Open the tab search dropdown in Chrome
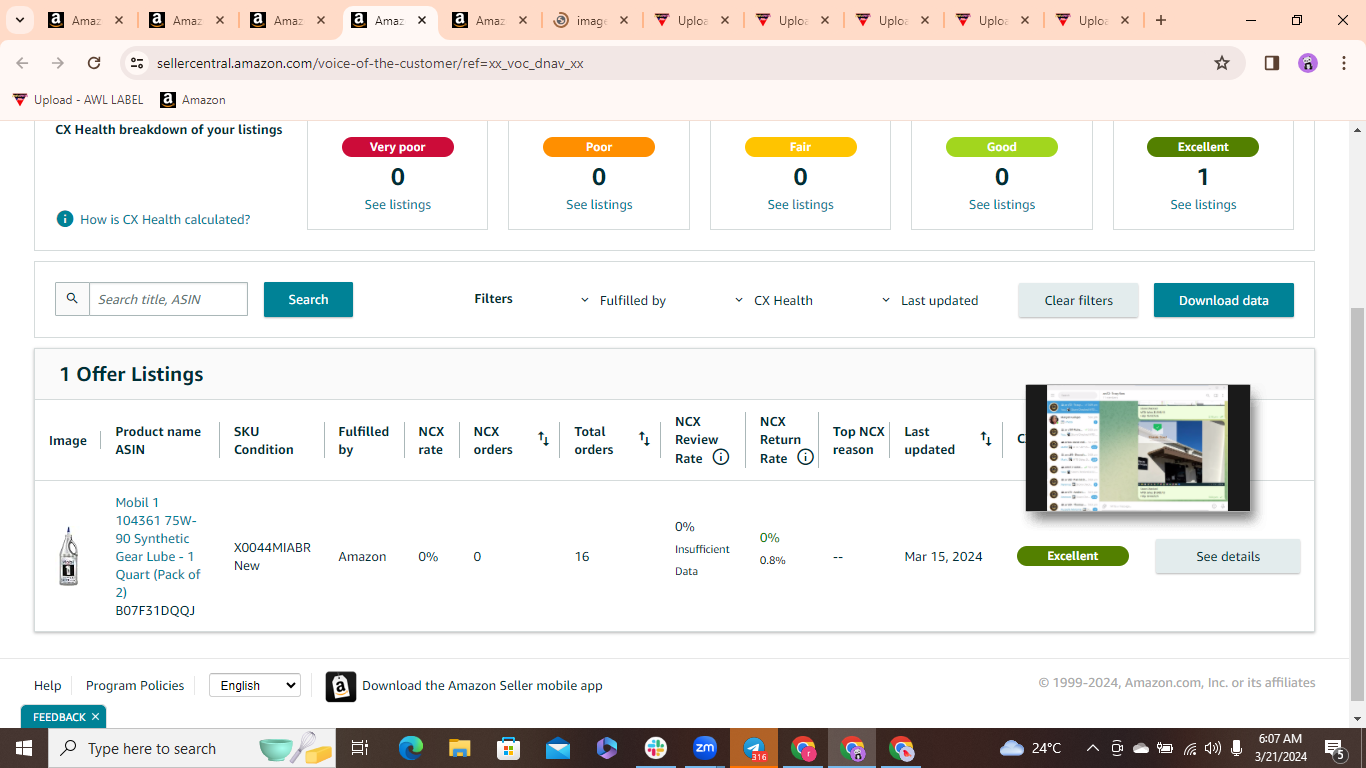Screen dimensions: 1366x768 click(19, 20)
